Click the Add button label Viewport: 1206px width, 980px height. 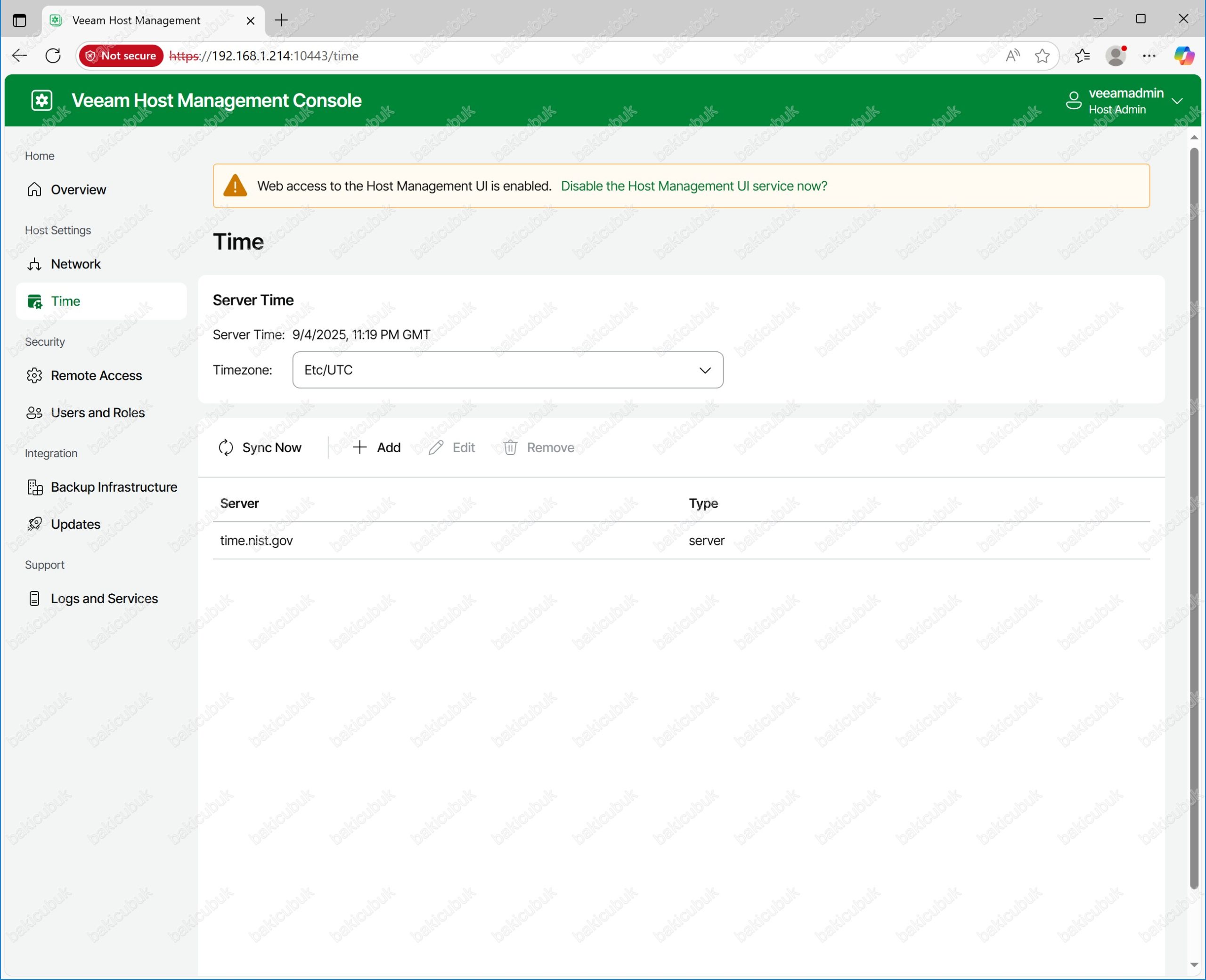389,448
